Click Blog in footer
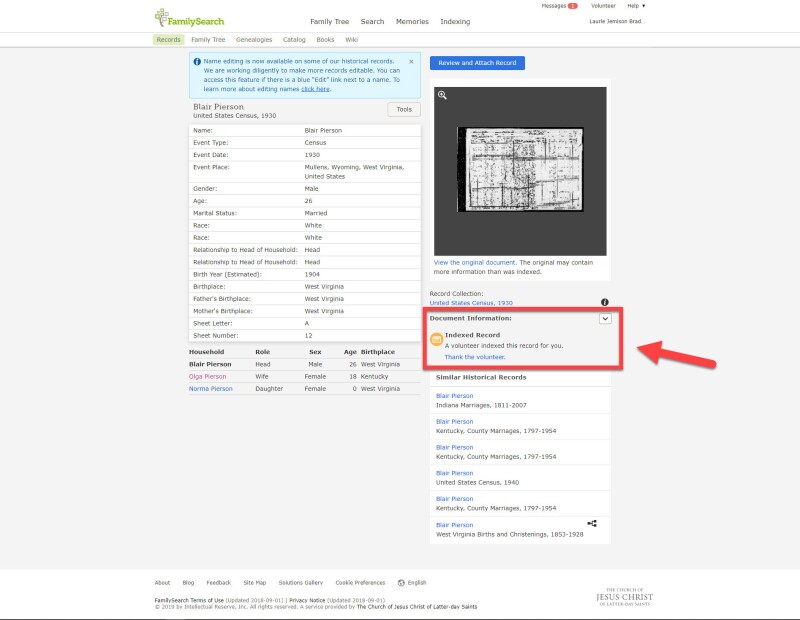This screenshot has height=620, width=800. [188, 583]
